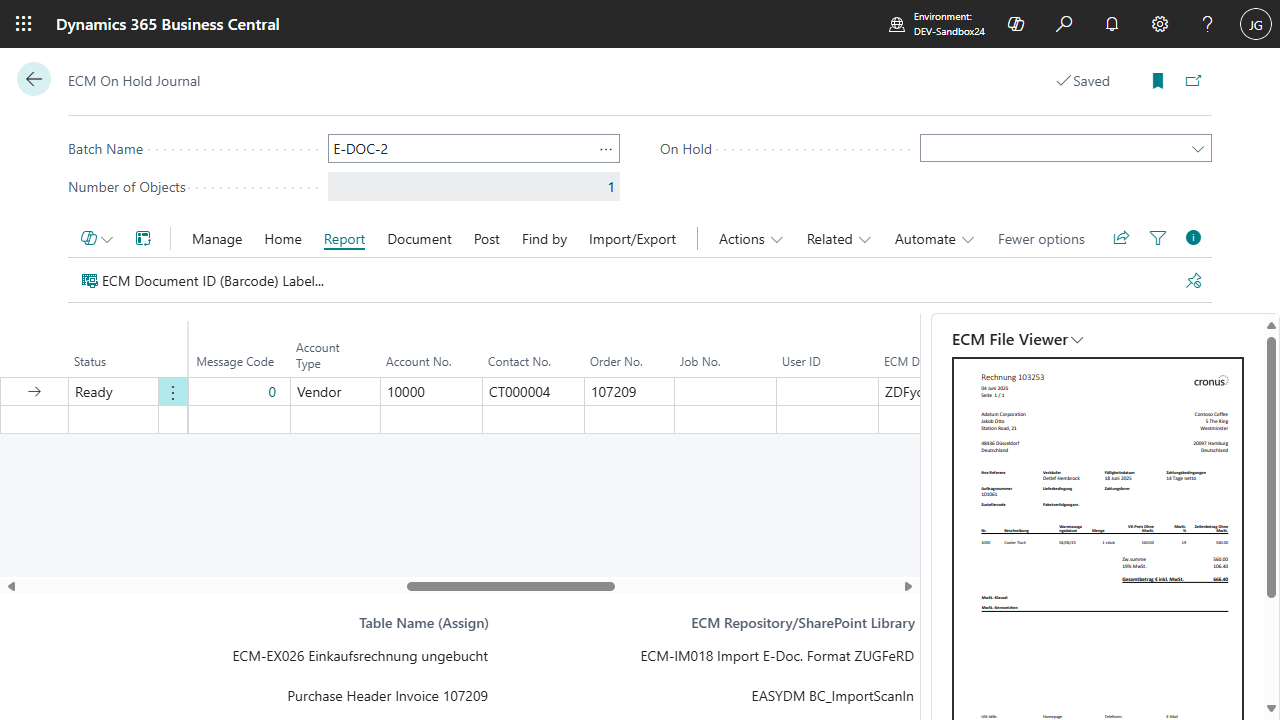Click the Message Code column header
The width and height of the screenshot is (1280, 720).
[x=235, y=362]
